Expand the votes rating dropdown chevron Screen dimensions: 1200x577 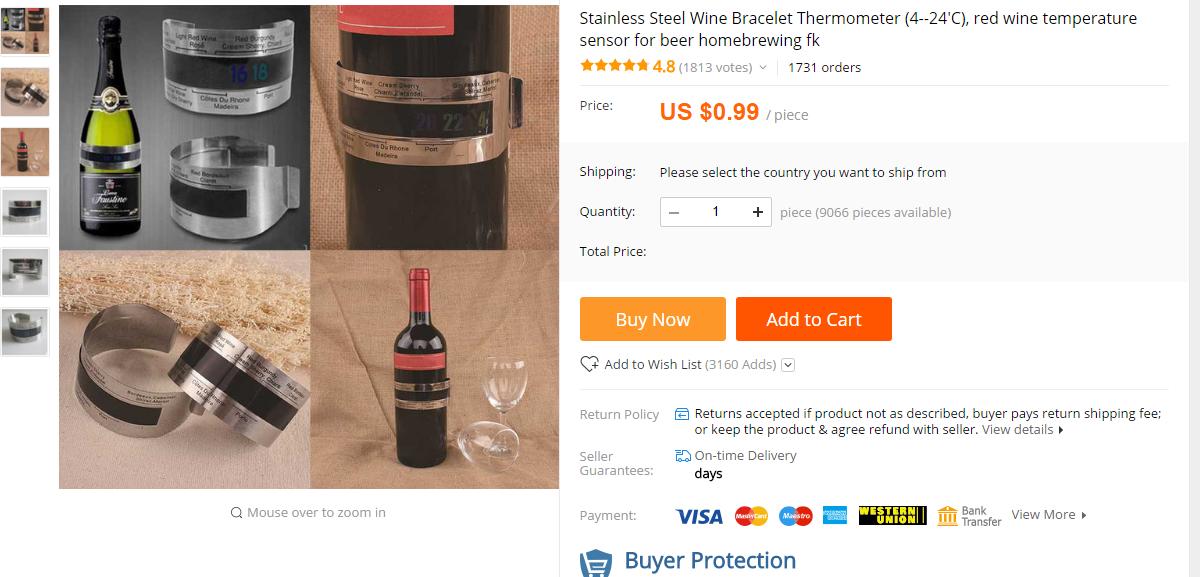pos(763,68)
